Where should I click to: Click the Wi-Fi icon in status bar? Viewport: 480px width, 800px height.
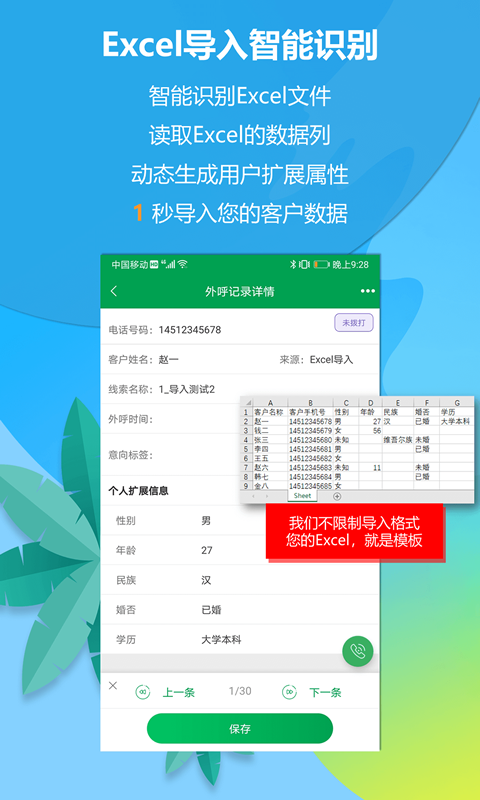point(183,264)
